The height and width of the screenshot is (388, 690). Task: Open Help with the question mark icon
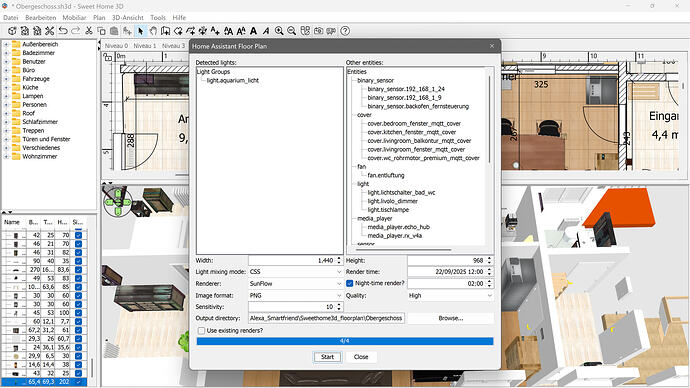(345, 31)
